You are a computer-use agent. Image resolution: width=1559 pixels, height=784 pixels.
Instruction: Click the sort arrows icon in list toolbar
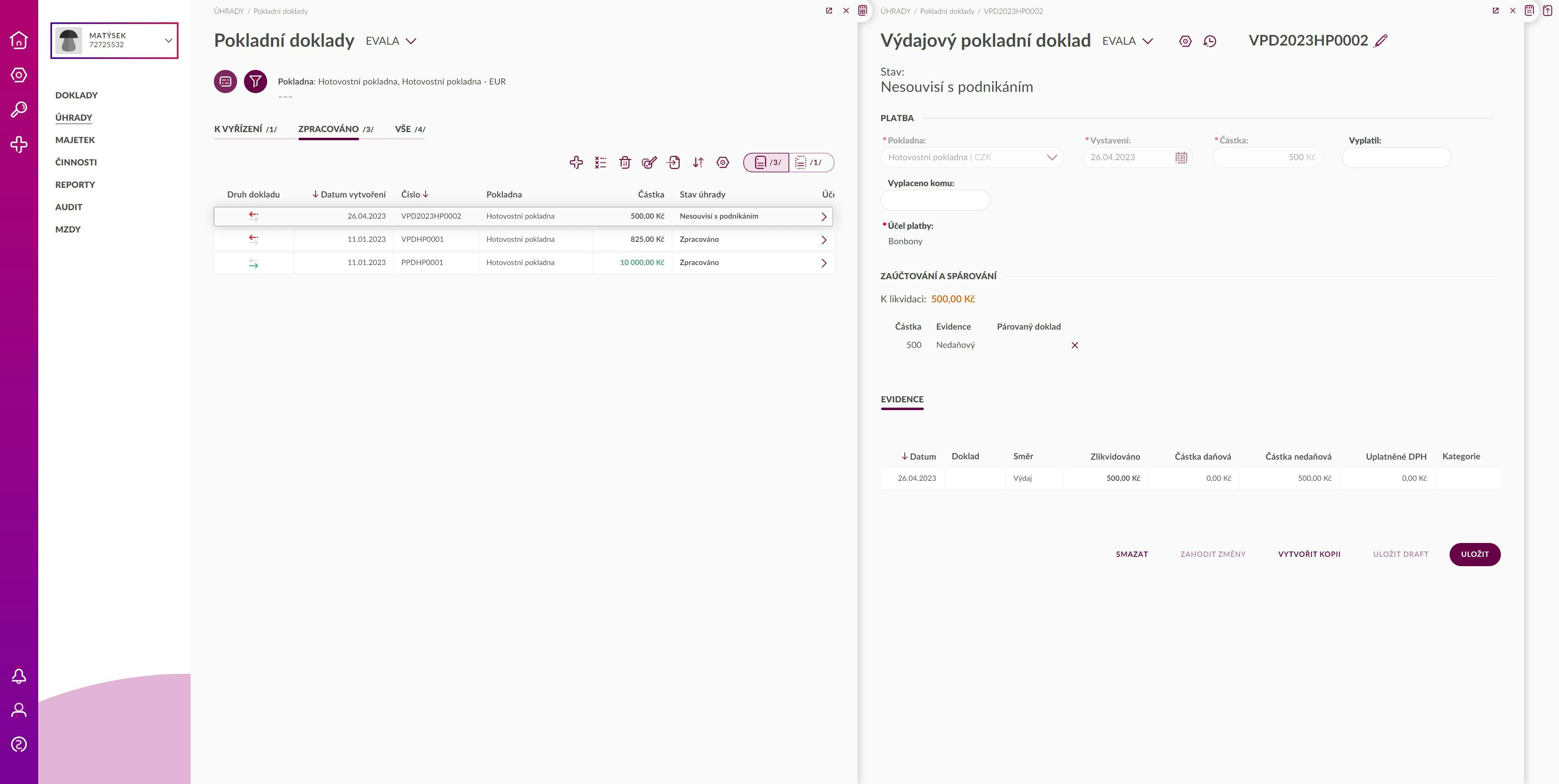(x=699, y=162)
